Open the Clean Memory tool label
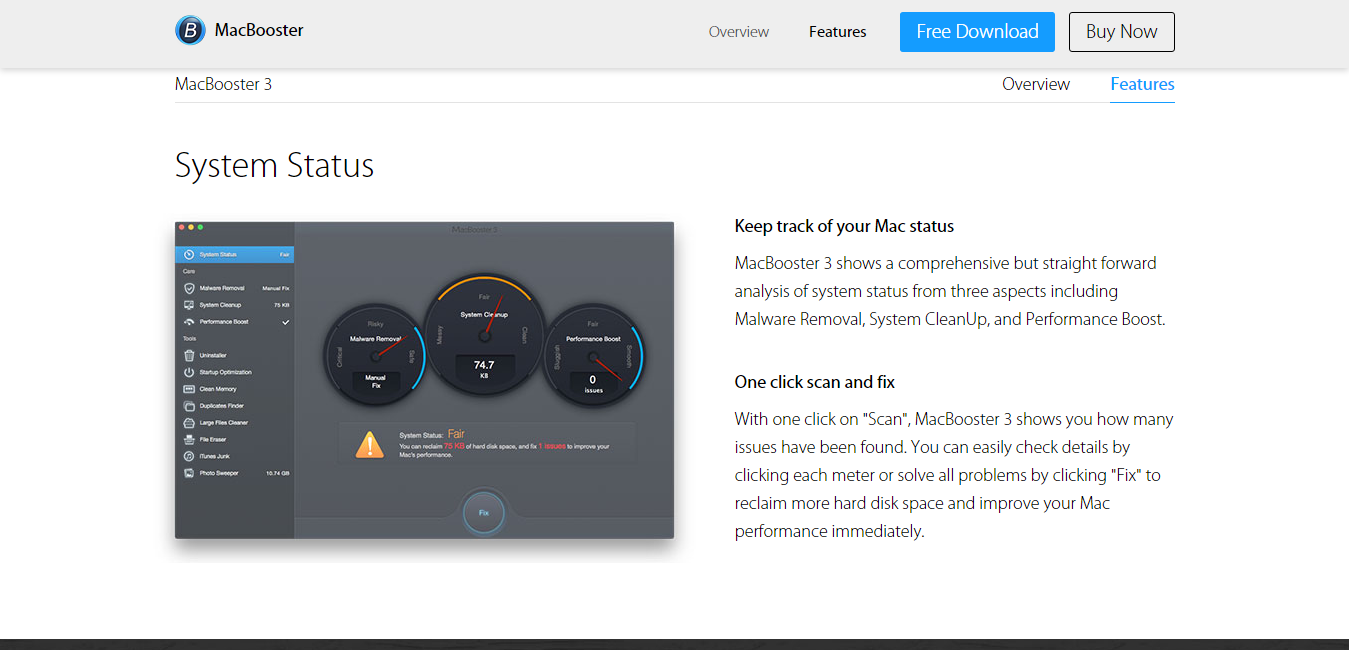The width and height of the screenshot is (1349, 650). [x=218, y=389]
